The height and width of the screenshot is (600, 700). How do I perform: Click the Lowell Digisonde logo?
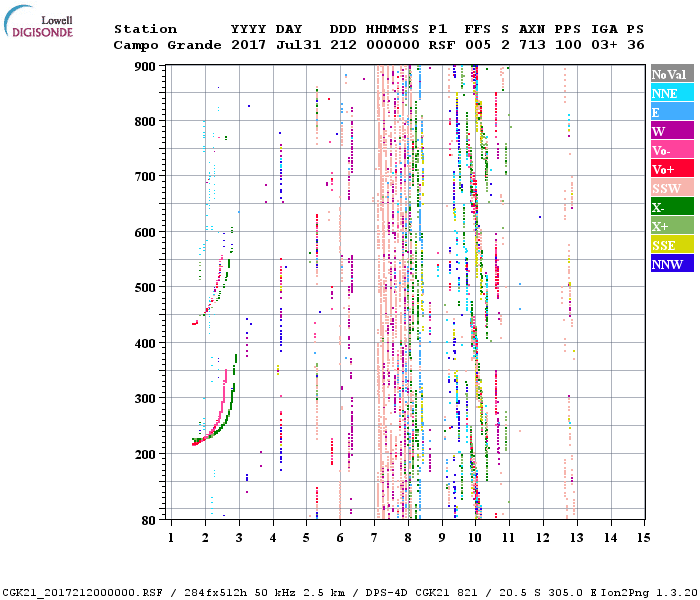tap(38, 26)
